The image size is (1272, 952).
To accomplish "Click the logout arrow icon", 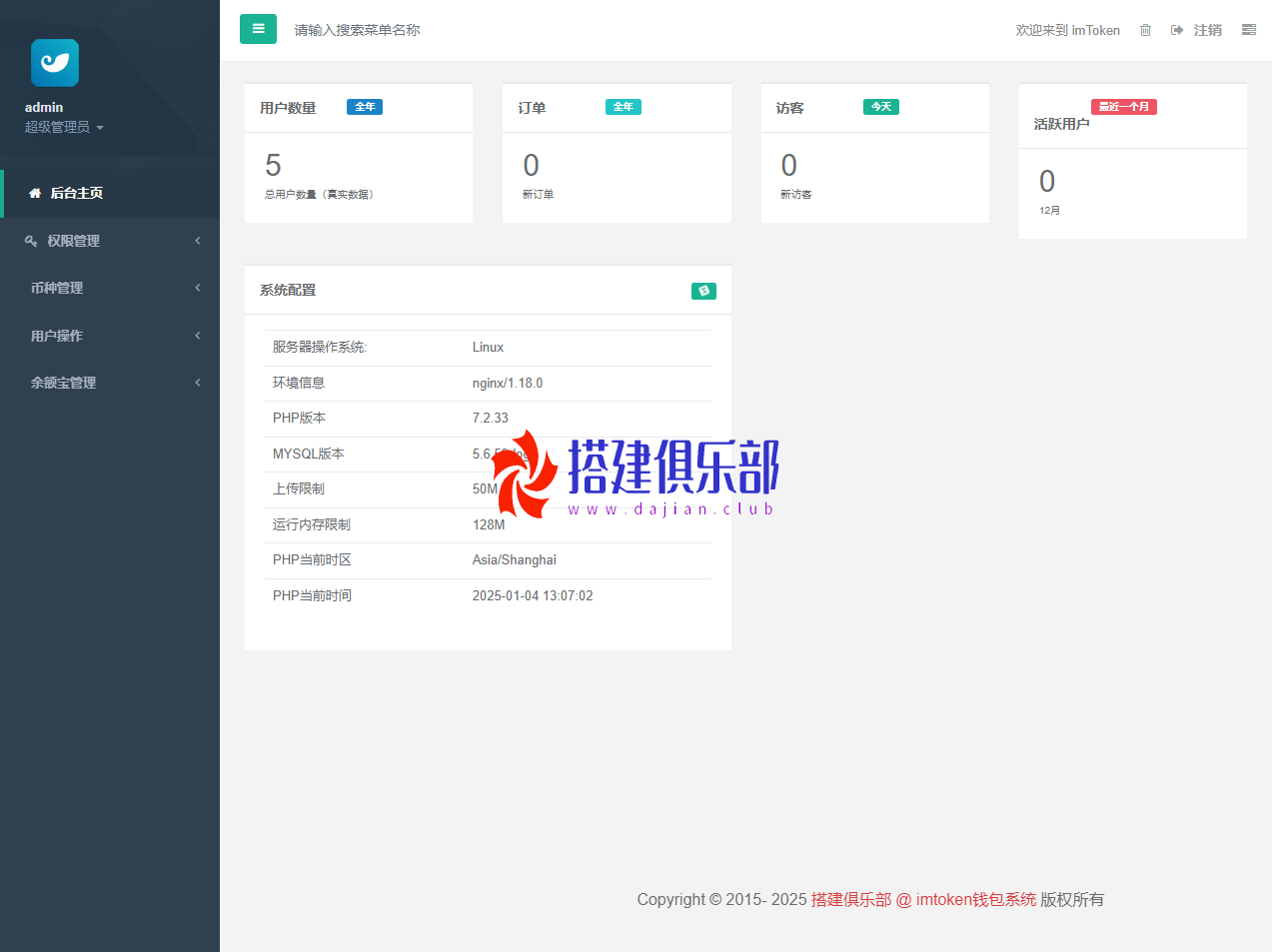I will coord(1177,30).
